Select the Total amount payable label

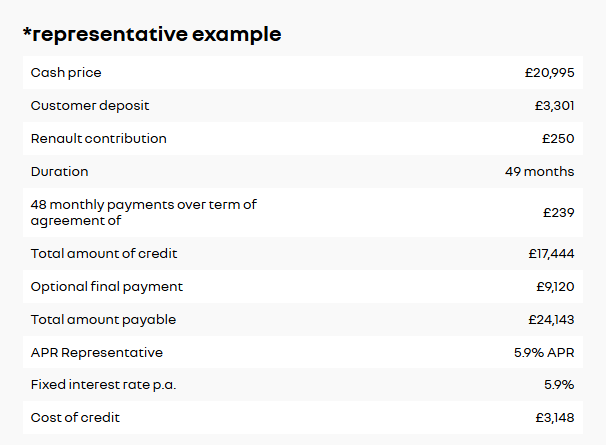pos(103,319)
